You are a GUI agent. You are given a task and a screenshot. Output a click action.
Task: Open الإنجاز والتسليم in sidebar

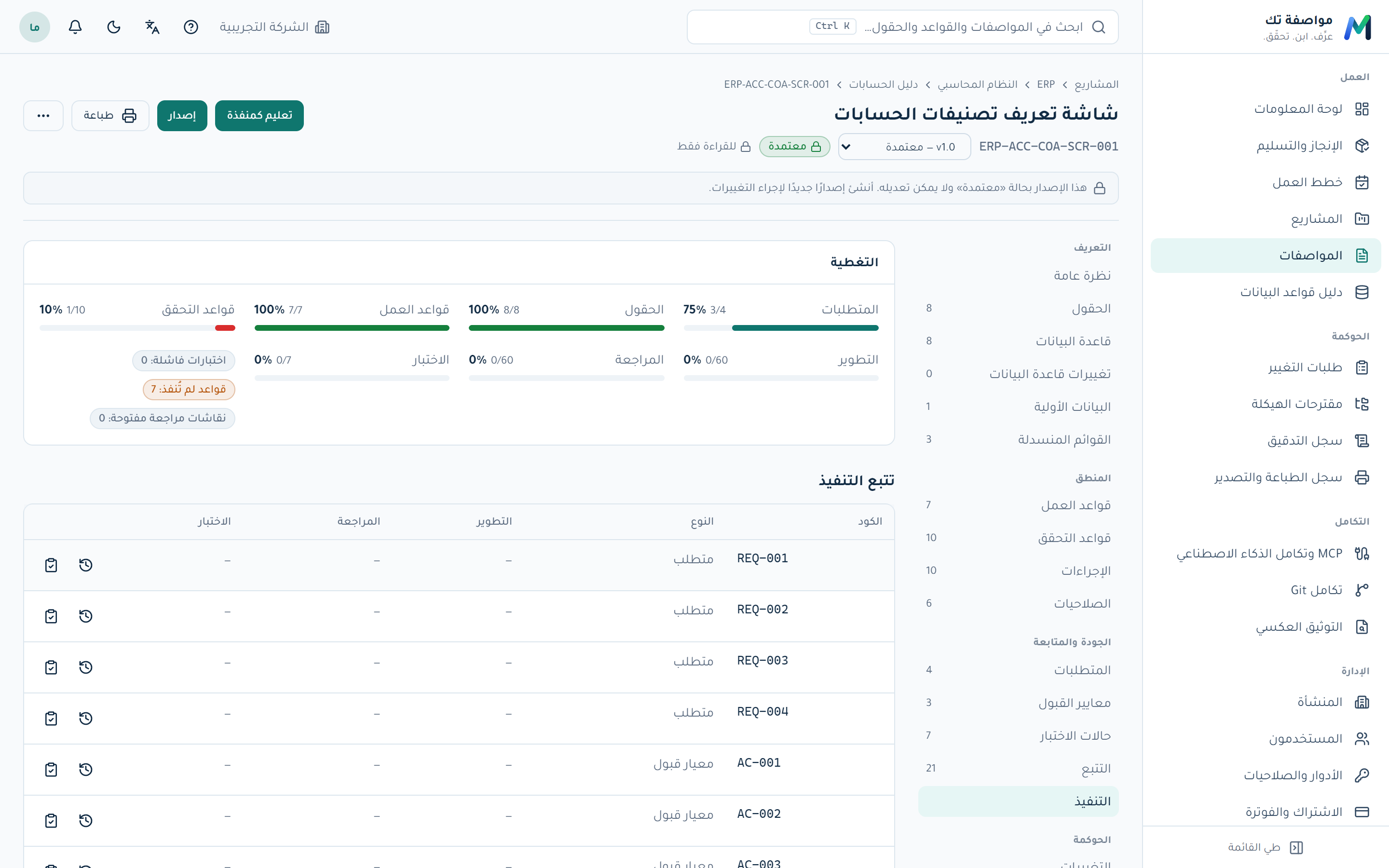(1266, 145)
